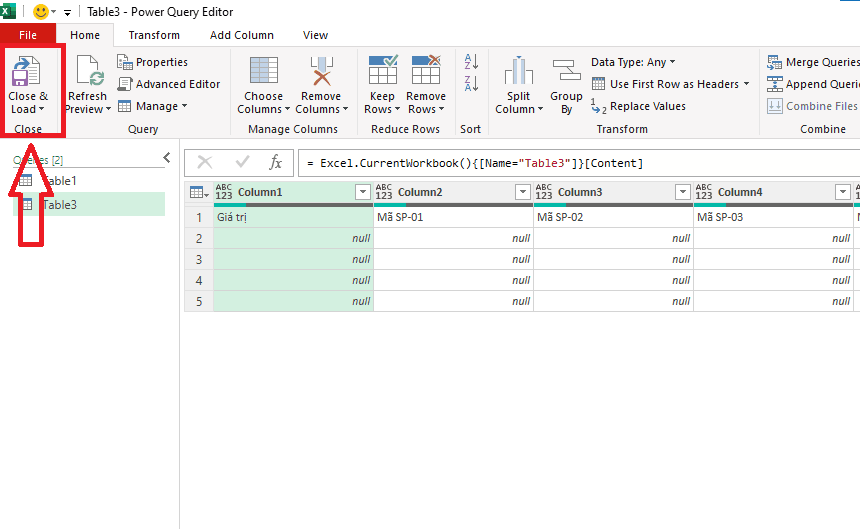Image resolution: width=860 pixels, height=529 pixels.
Task: Click the ABC123 data type icon on Column1
Action: [224, 192]
